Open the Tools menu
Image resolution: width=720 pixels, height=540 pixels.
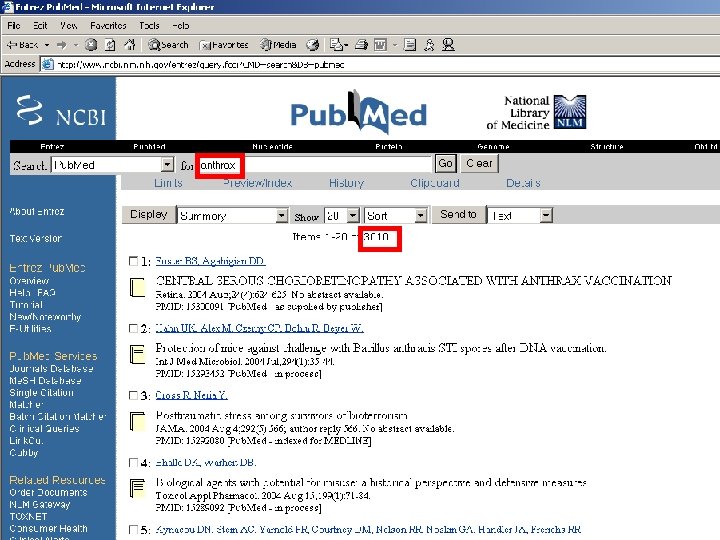coord(149,26)
